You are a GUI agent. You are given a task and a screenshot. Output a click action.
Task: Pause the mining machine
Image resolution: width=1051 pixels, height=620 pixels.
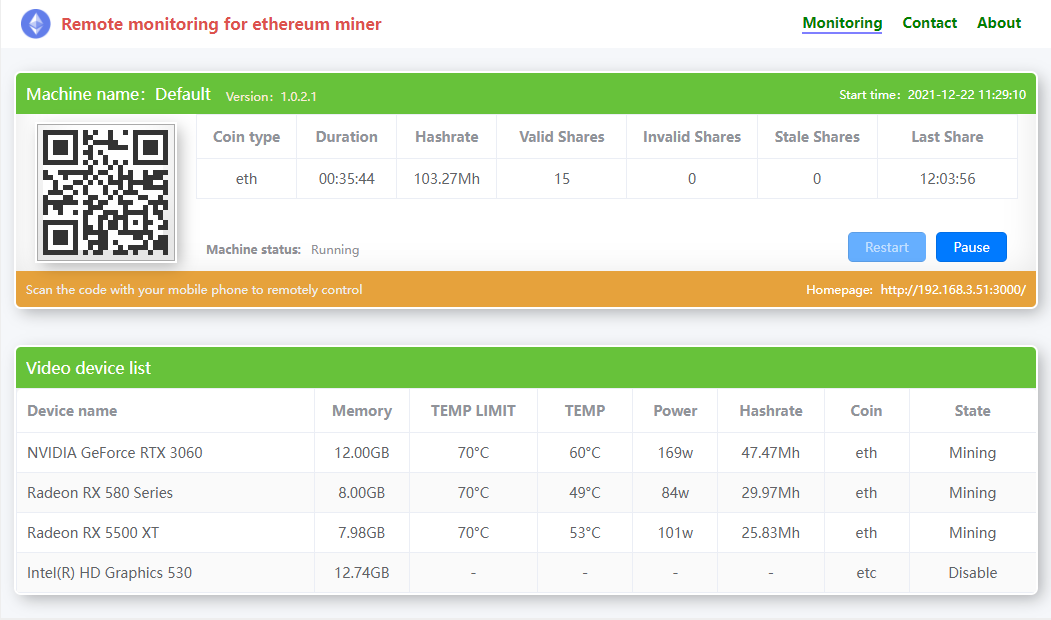(971, 247)
